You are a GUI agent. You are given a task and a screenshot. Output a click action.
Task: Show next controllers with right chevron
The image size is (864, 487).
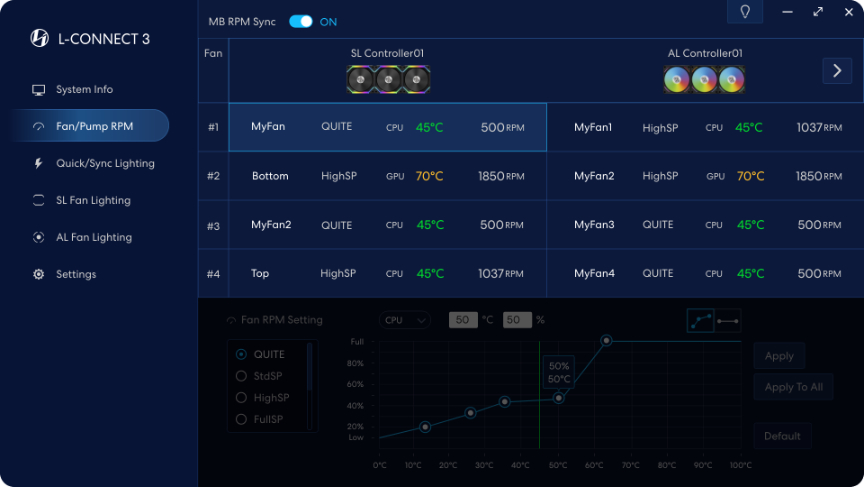837,71
